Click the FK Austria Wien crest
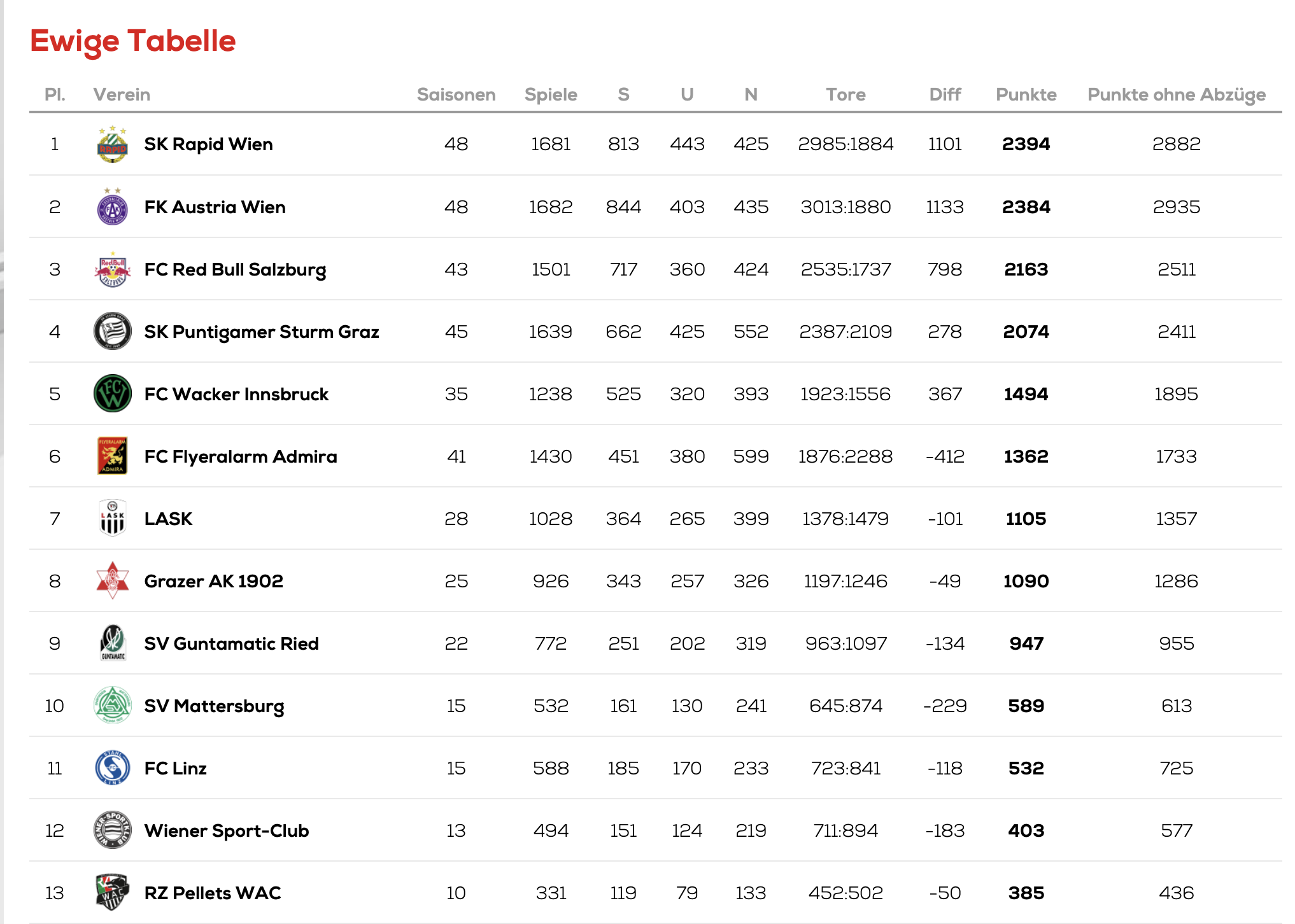The image size is (1295, 924). [x=113, y=207]
